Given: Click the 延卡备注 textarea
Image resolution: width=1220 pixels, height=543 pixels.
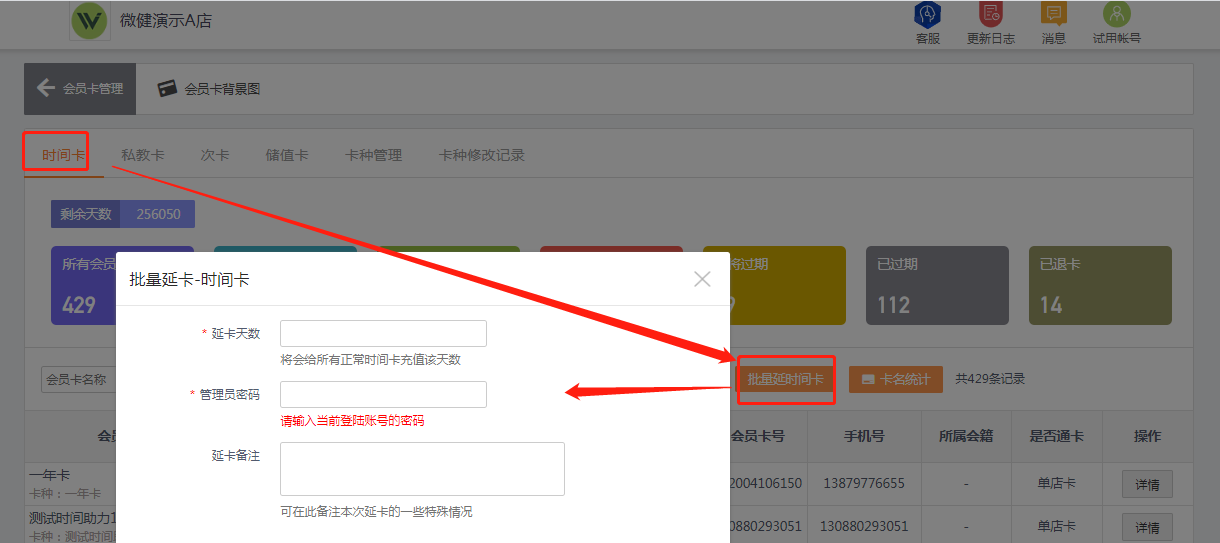Looking at the screenshot, I should [x=422, y=469].
